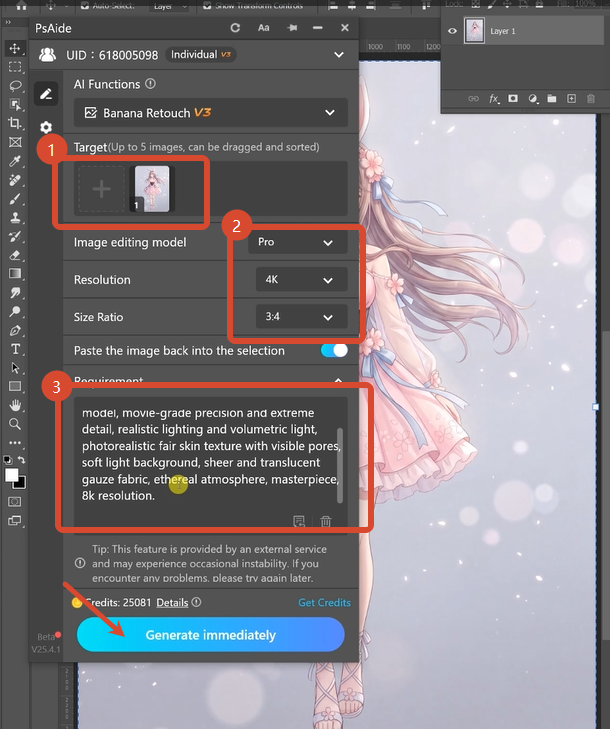Click the link layers icon

click(x=473, y=99)
